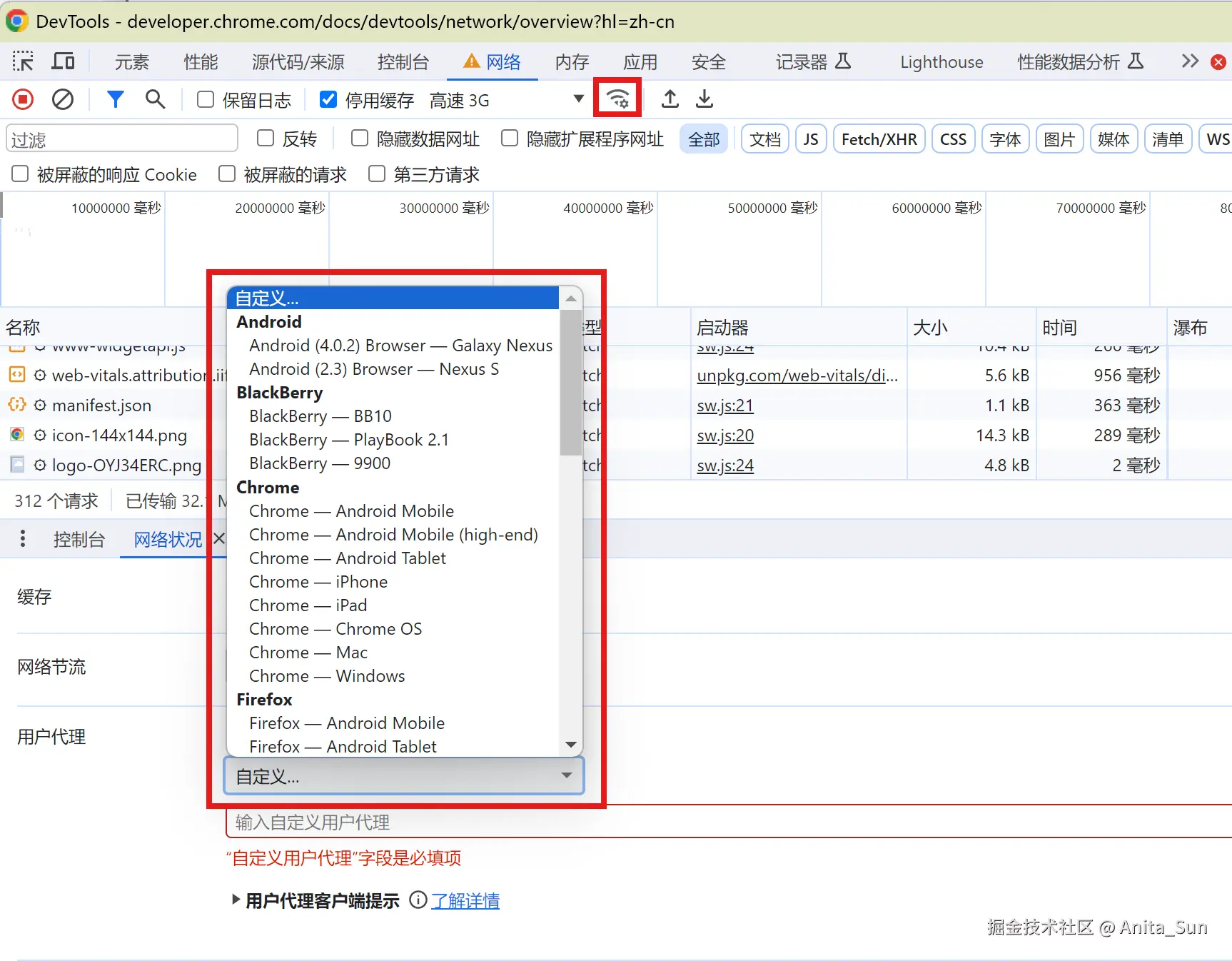Switch to the 应用 panel tab
The image size is (1232, 961).
click(640, 62)
